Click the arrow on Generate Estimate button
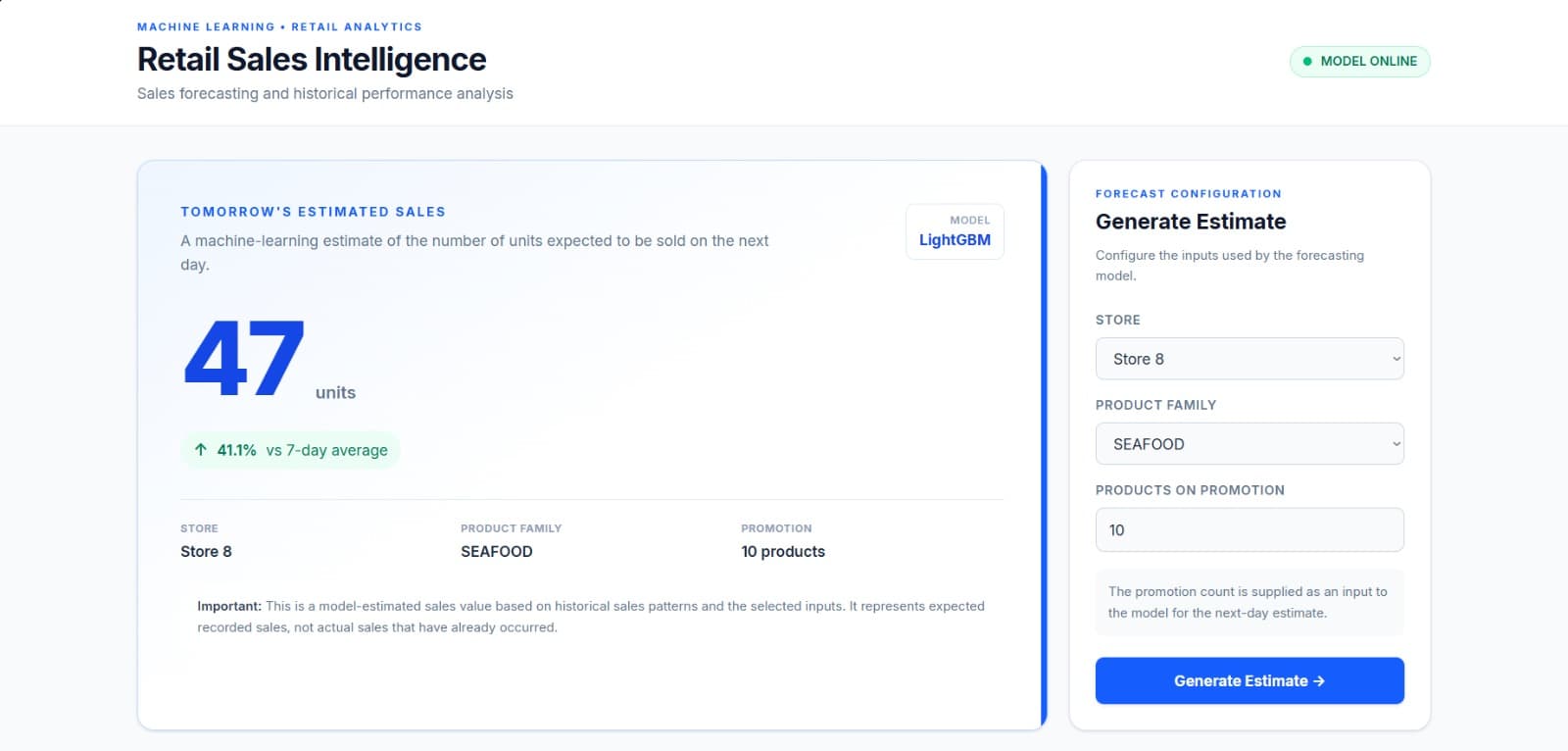Viewport: 1568px width, 751px height. (x=1319, y=680)
